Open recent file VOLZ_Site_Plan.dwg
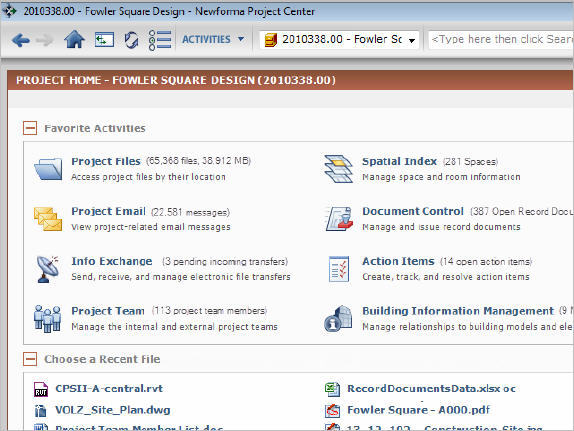 tap(113, 410)
